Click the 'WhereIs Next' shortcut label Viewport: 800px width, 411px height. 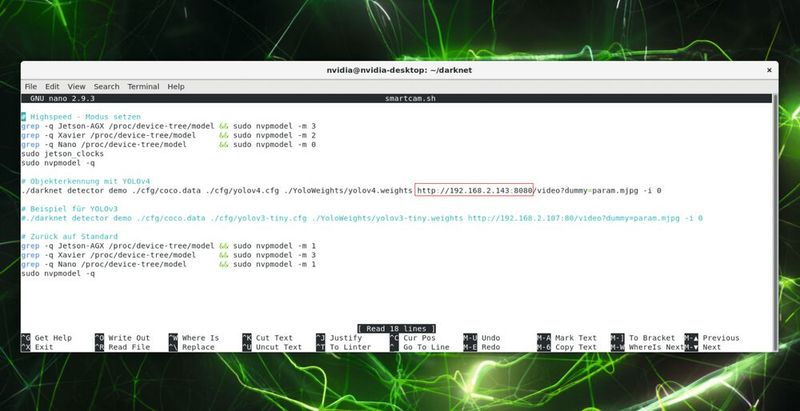tap(657, 347)
